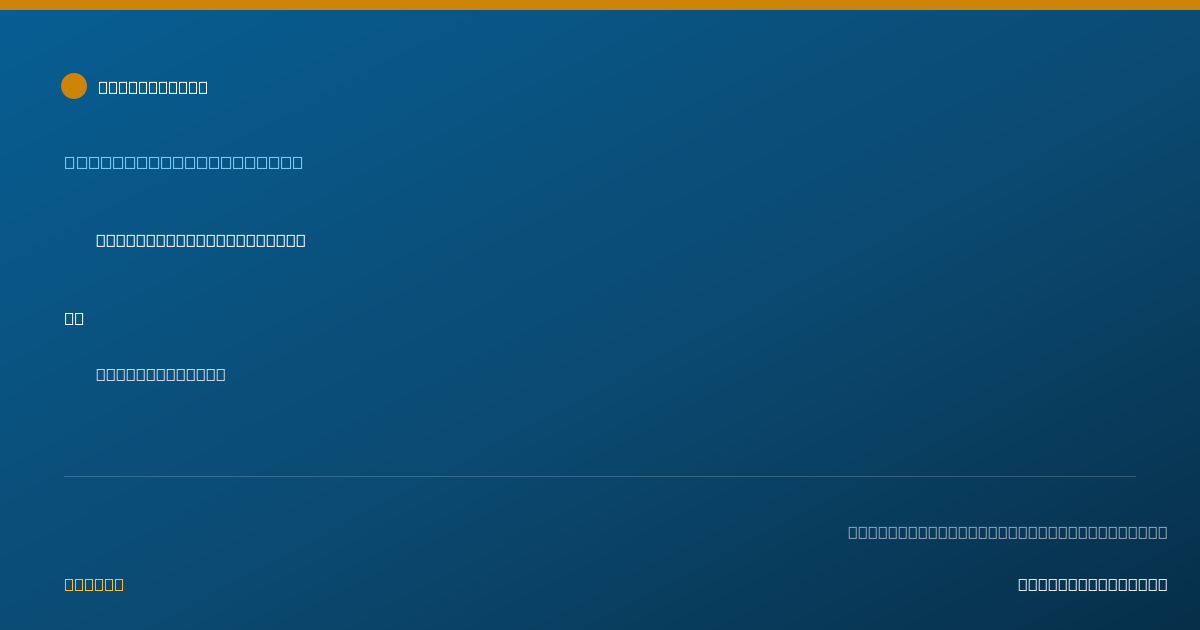Click the orange footer text link
Viewport: 1200px width, 630px height.
pyautogui.click(x=94, y=584)
